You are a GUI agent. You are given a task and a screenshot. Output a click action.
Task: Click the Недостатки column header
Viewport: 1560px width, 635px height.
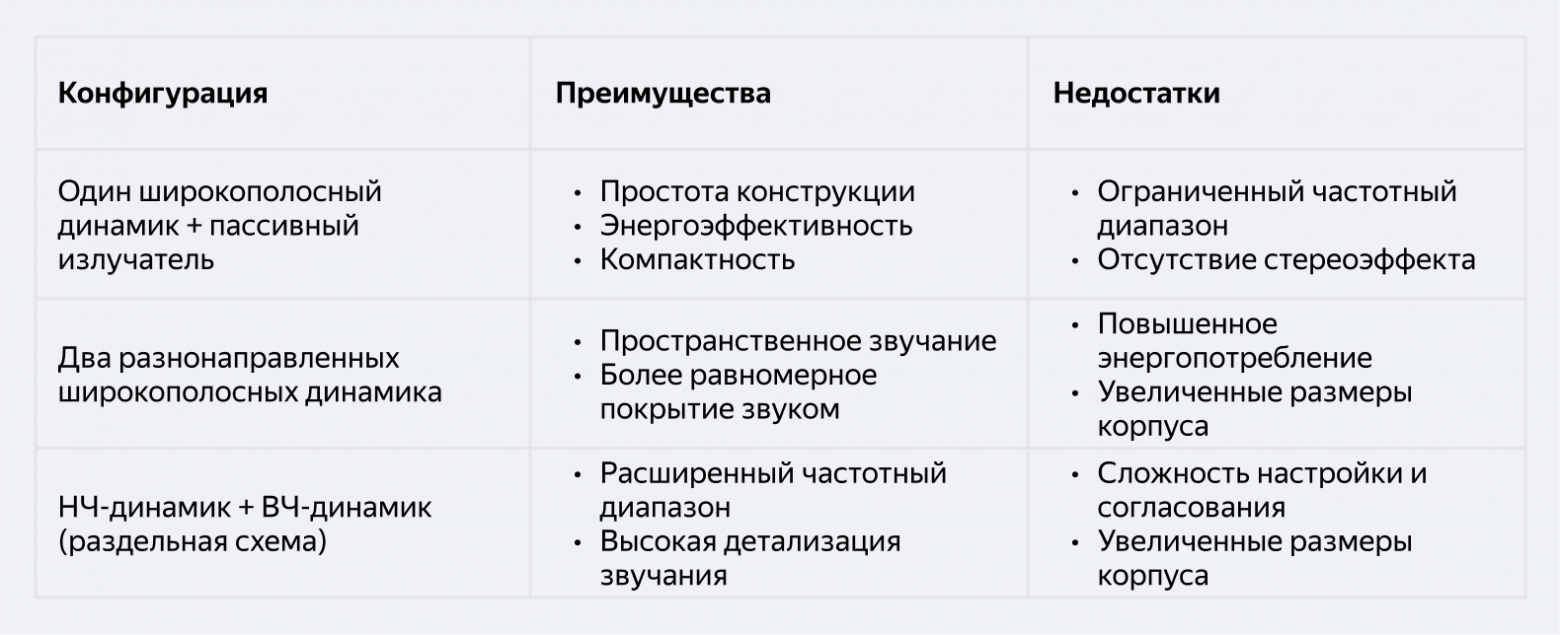click(1137, 94)
